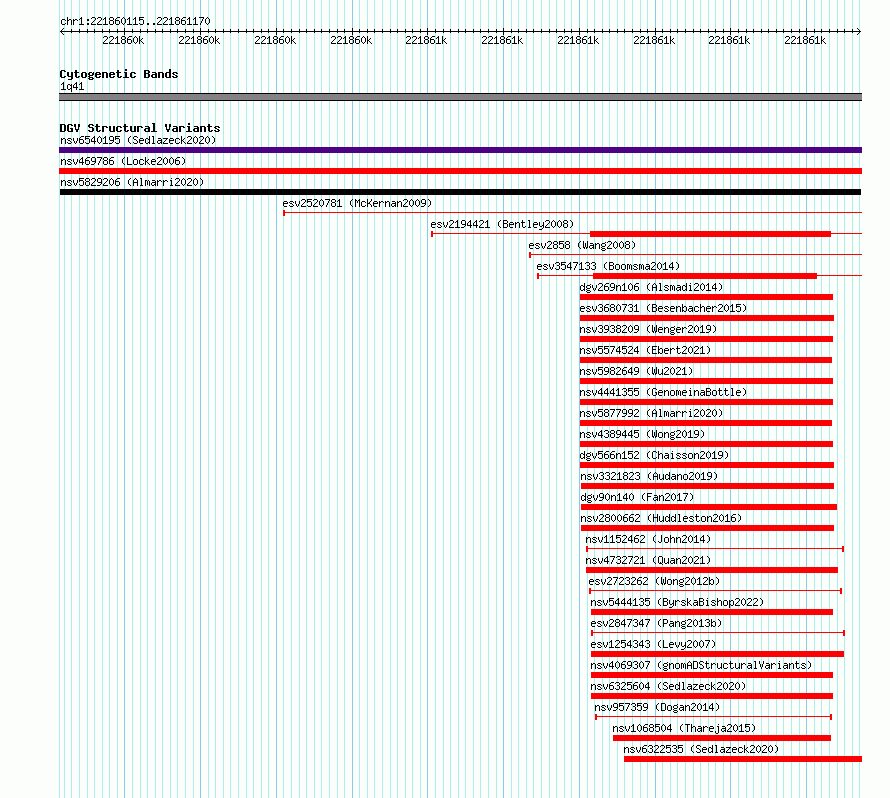Open esv2723262 (Wong2012b) entry
The image size is (890, 798).
pyautogui.click(x=654, y=581)
